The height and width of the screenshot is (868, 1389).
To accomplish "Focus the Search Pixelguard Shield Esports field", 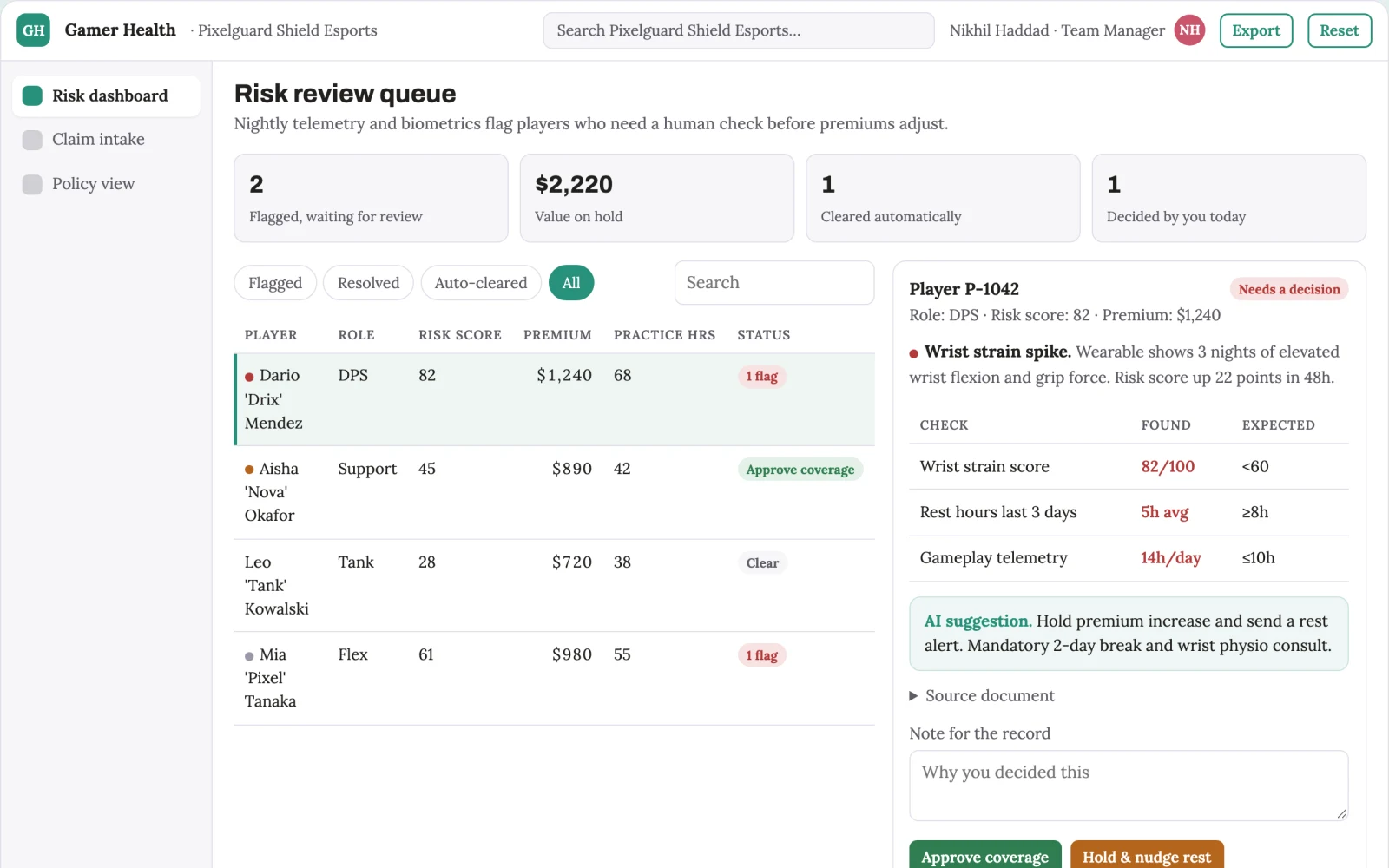I will click(739, 30).
